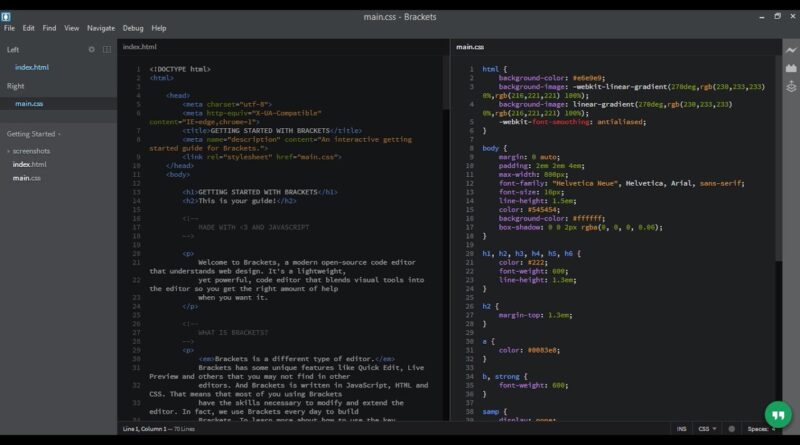Click the -webkit-font-smoothing declaration
Screen dimensions: 800x445
point(572,122)
